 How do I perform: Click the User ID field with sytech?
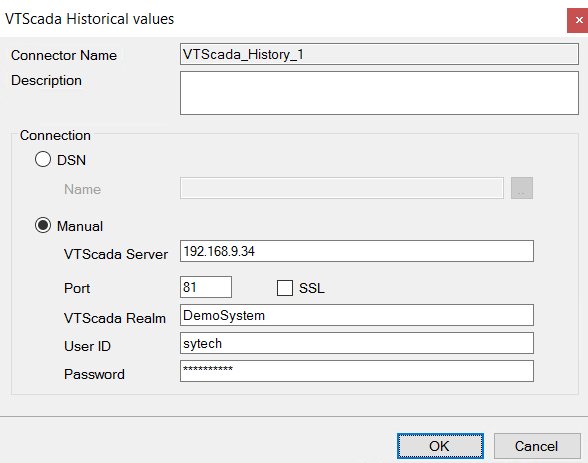click(x=357, y=343)
